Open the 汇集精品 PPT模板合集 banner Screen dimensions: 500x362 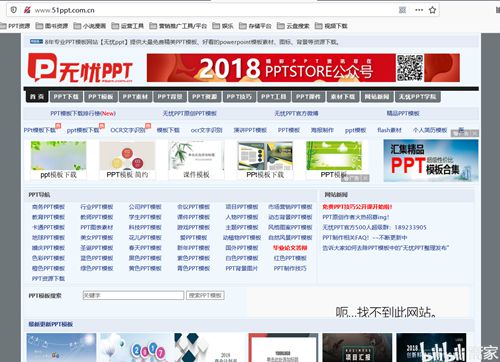coord(431,160)
